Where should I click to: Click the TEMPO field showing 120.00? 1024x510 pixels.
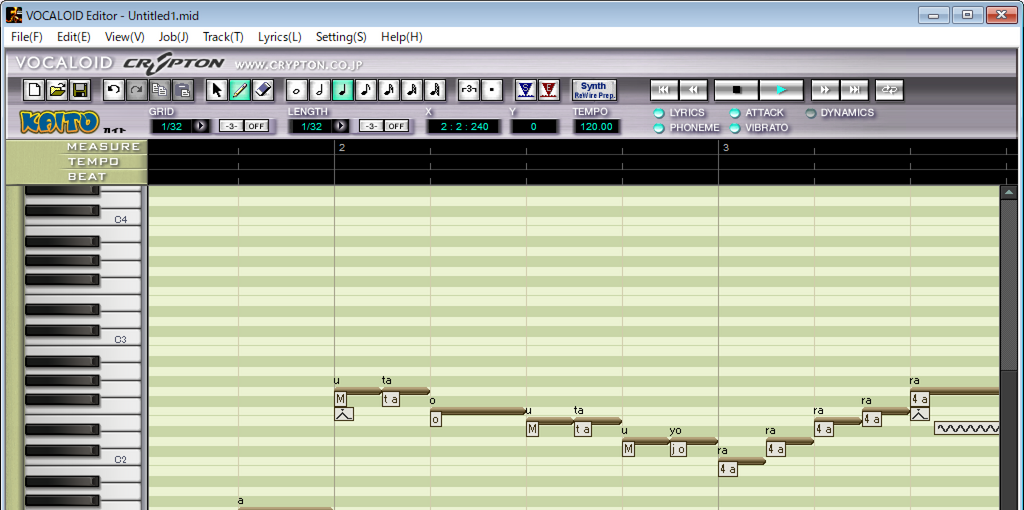tap(597, 127)
